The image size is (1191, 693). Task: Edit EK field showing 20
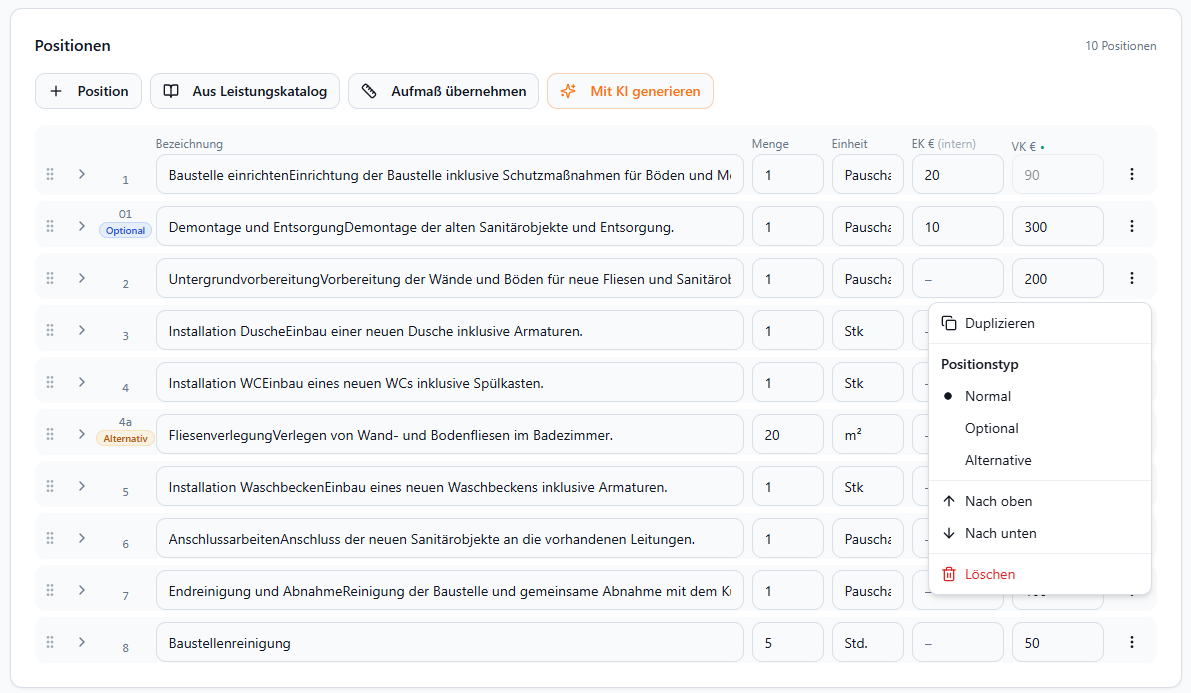pos(958,175)
